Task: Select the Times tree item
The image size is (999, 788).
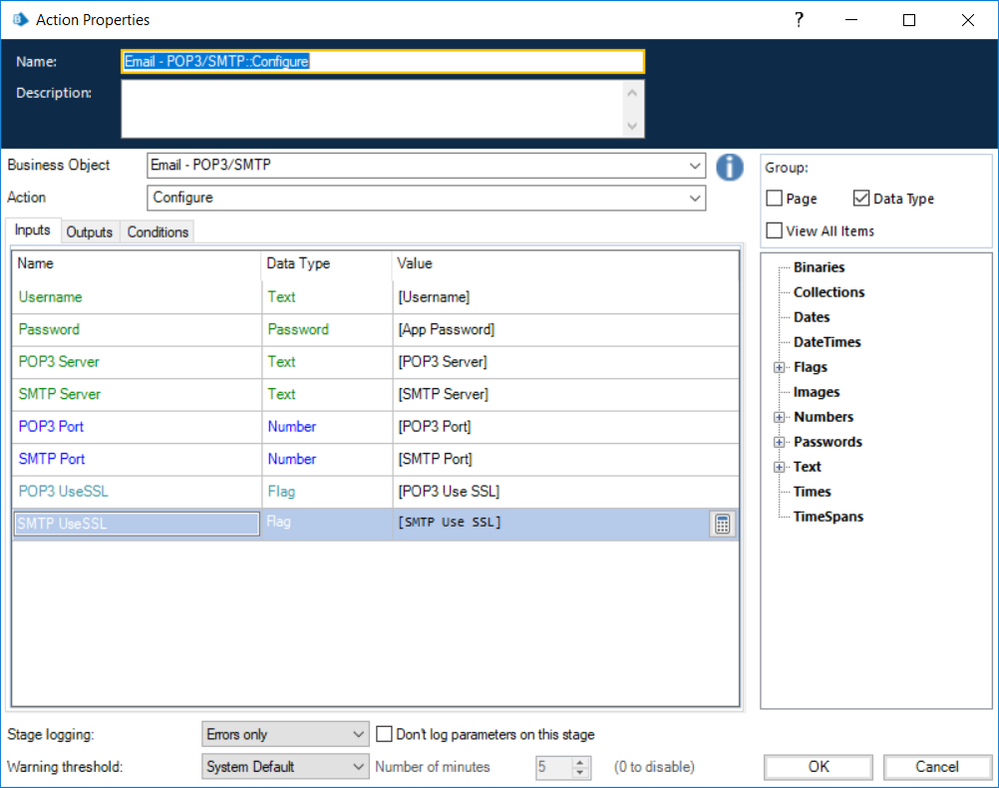Action: (812, 492)
